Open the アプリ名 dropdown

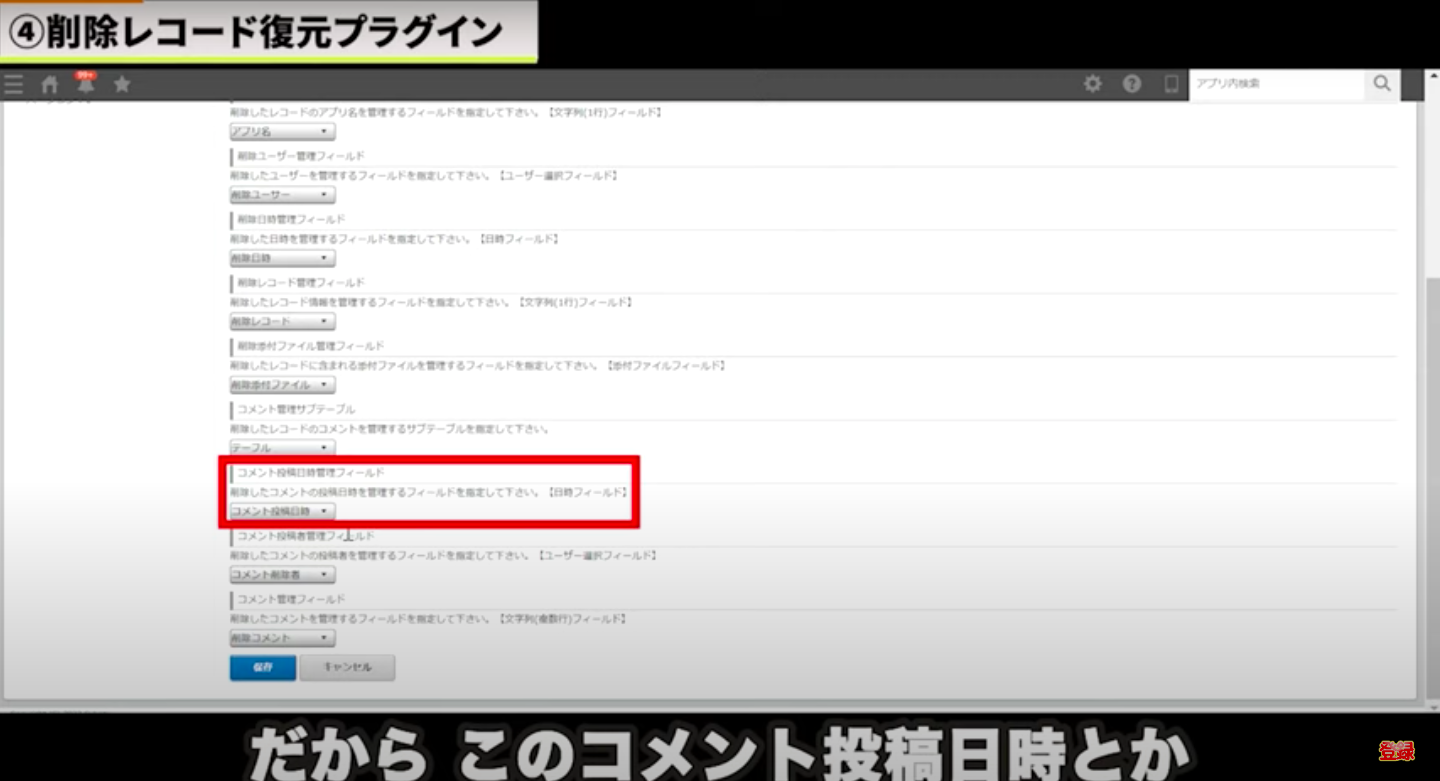point(282,132)
